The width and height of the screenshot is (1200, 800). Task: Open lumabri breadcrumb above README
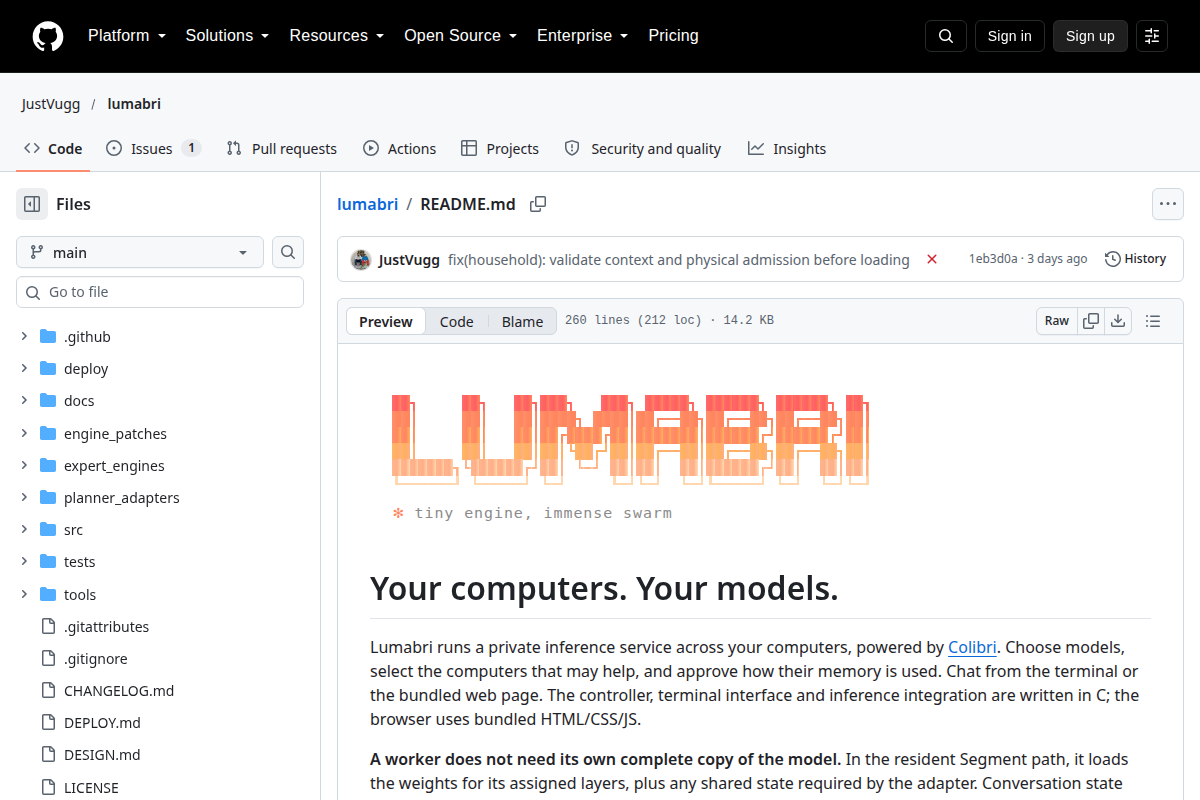pos(368,204)
